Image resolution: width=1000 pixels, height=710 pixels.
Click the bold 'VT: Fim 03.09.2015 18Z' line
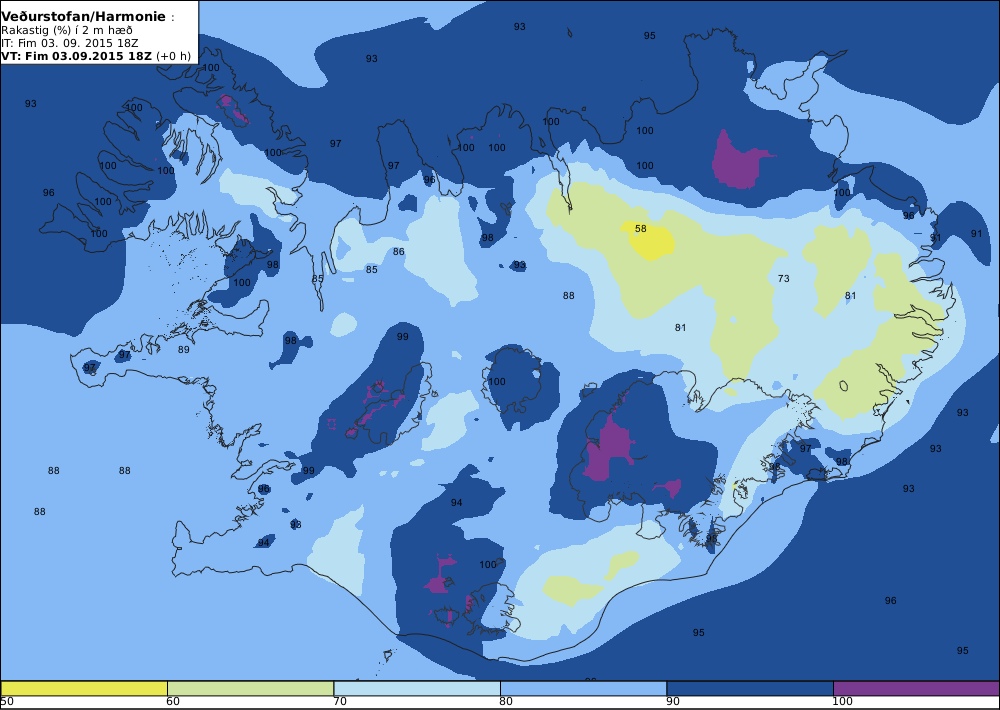77,55
